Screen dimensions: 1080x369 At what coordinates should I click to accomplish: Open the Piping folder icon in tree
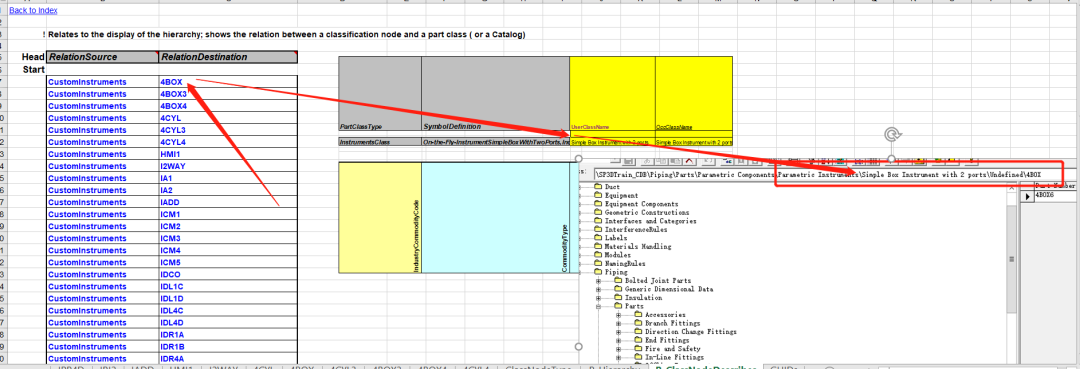[x=599, y=272]
